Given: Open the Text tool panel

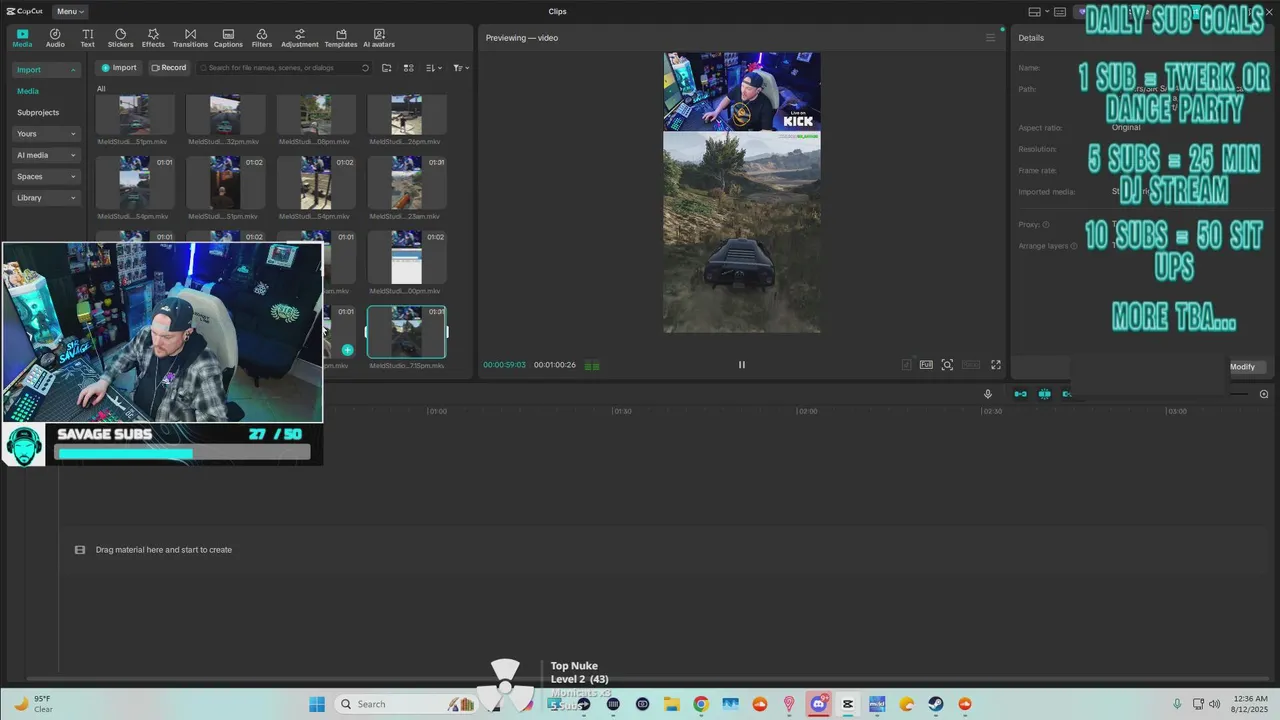Looking at the screenshot, I should coord(87,38).
